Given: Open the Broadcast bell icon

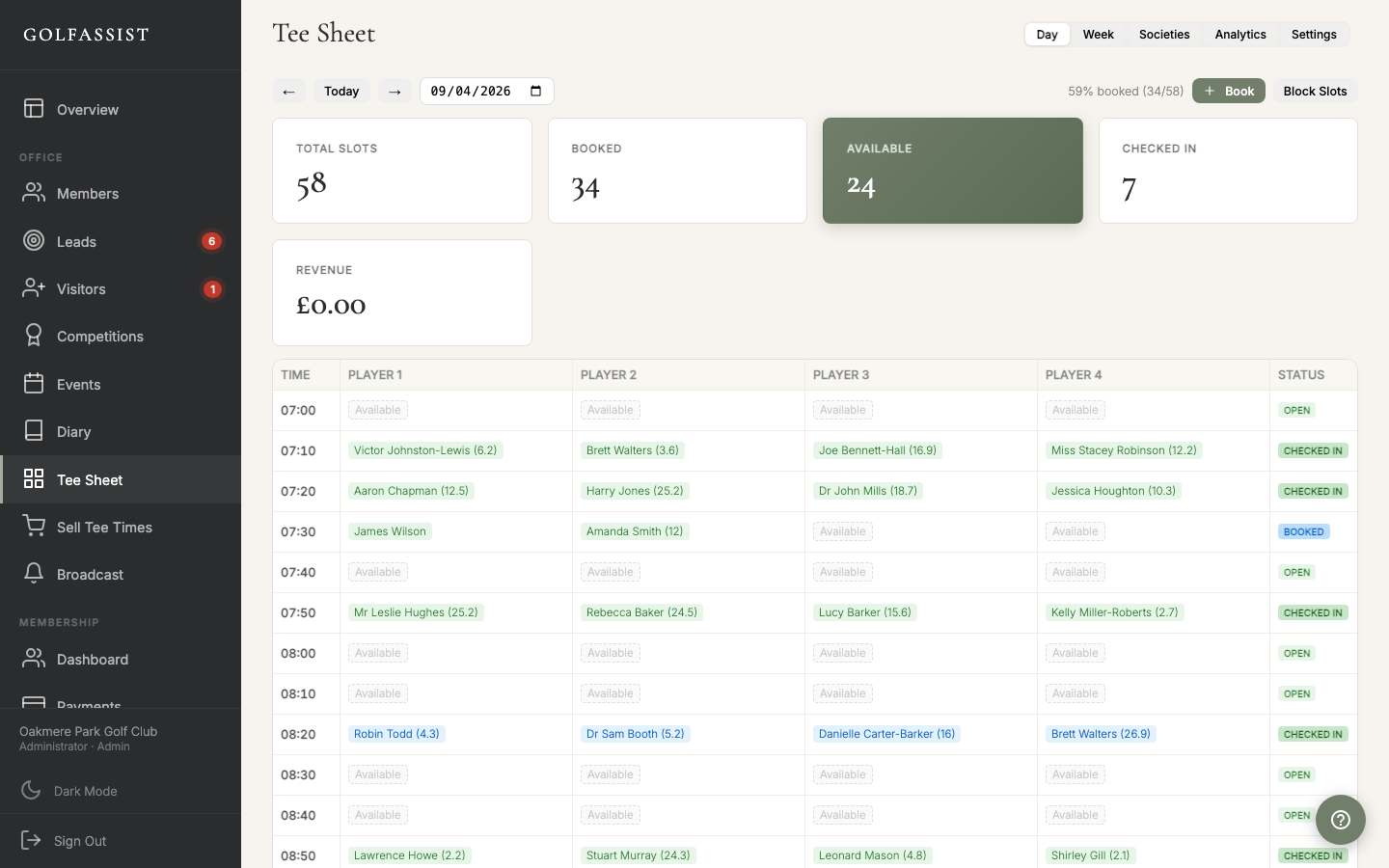Looking at the screenshot, I should pyautogui.click(x=34, y=574).
